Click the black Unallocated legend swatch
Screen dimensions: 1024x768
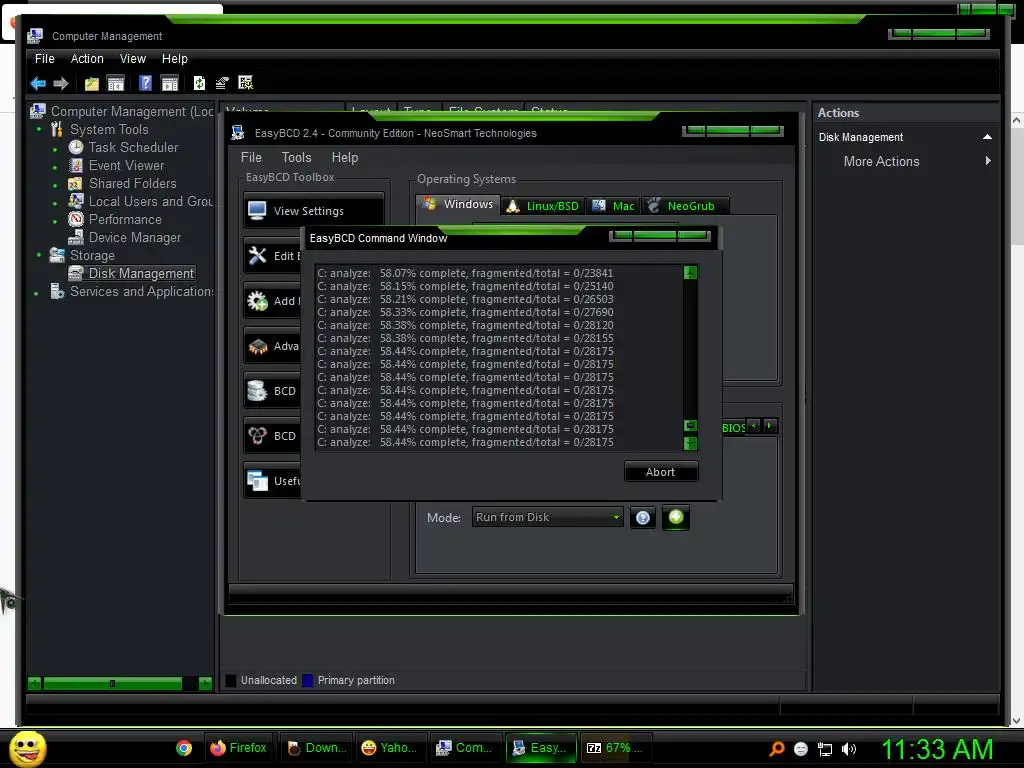point(231,680)
